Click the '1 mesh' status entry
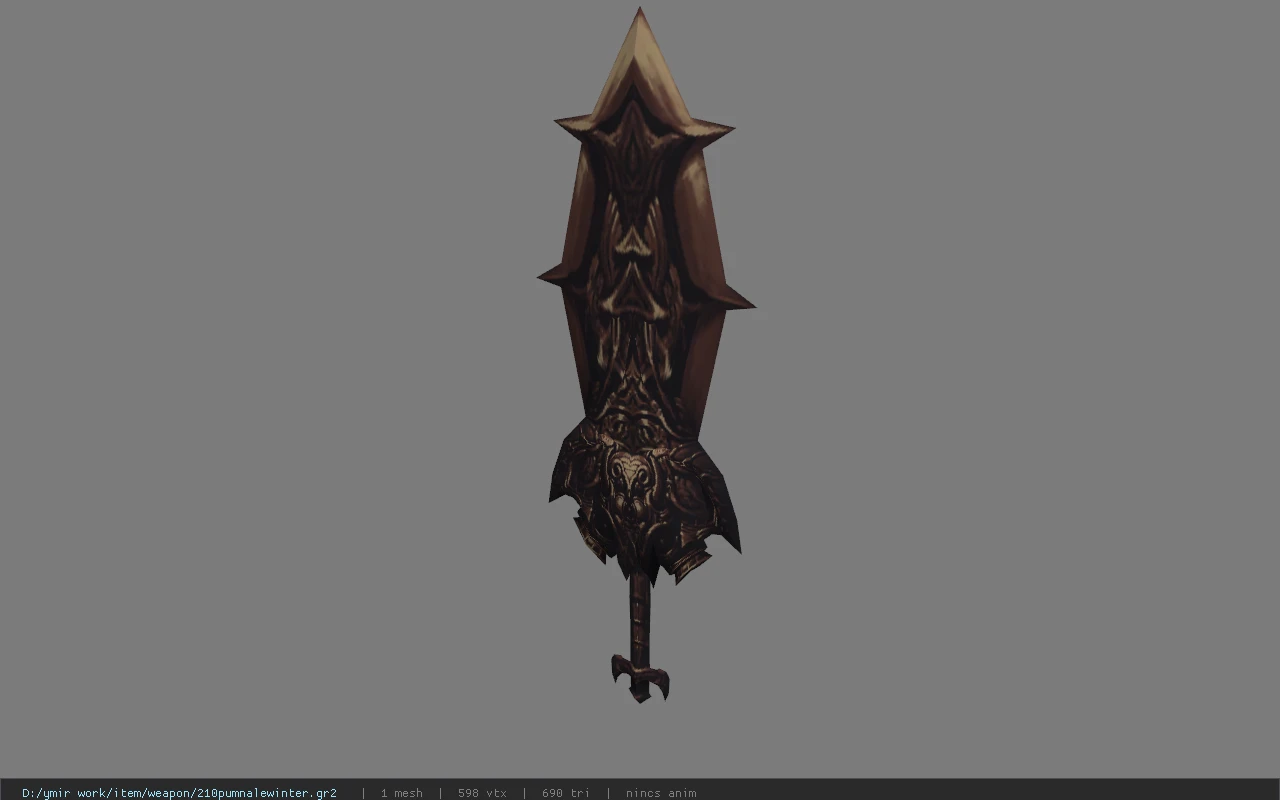This screenshot has height=800, width=1280. [401, 793]
